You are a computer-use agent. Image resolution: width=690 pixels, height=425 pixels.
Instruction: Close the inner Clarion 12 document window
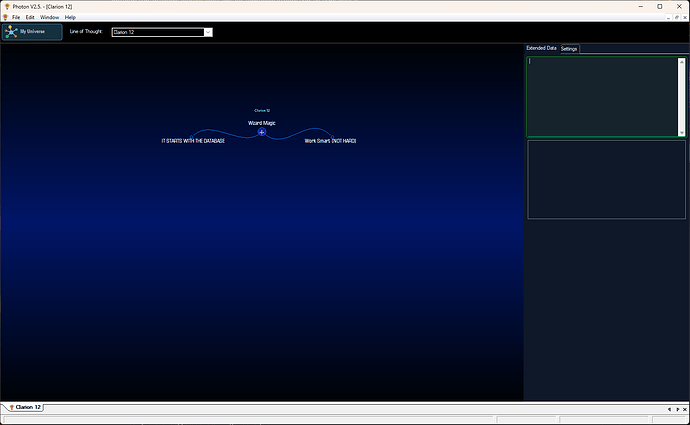(685, 18)
